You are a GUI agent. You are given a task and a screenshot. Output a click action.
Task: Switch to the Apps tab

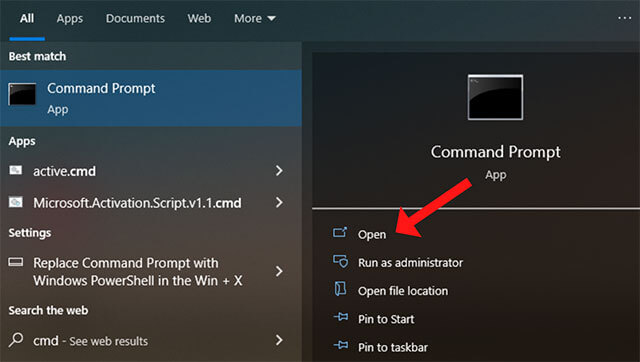point(70,19)
